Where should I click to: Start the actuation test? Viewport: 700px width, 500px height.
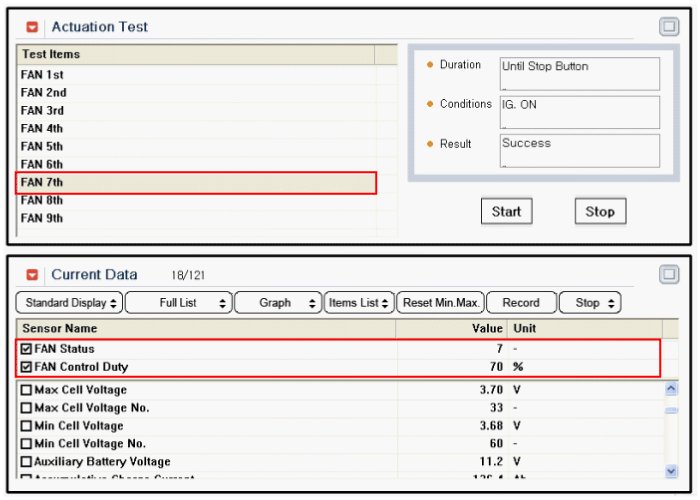point(506,211)
